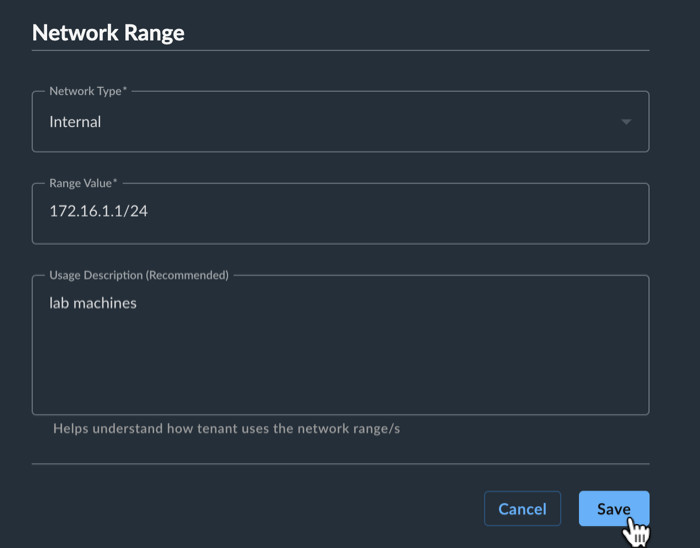The image size is (700, 548).
Task: Place cursor in the lab machines text
Action: [93, 303]
